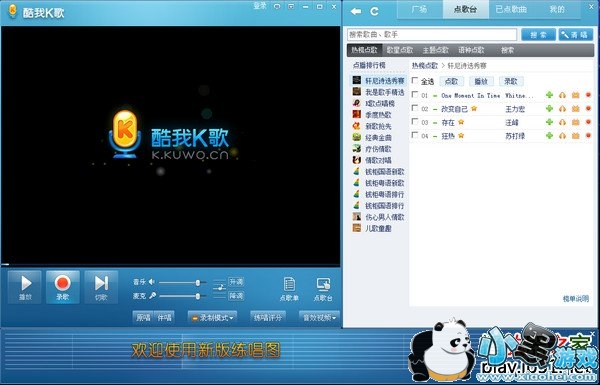Open 练唱评分 scoring mode

click(x=267, y=318)
